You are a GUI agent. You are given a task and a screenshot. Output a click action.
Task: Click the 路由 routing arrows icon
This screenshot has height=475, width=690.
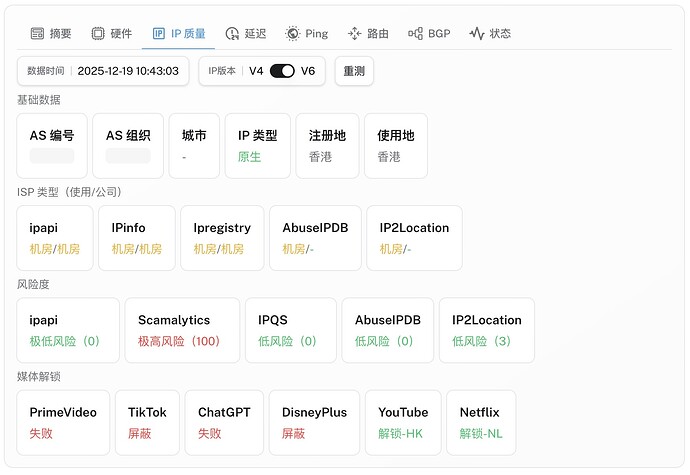pos(354,33)
